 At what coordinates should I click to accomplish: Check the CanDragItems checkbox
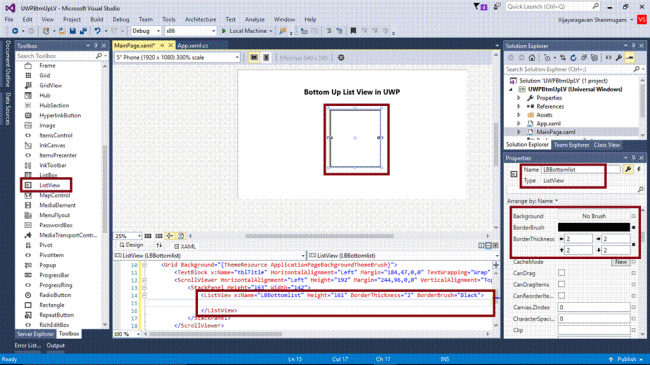[x=561, y=284]
